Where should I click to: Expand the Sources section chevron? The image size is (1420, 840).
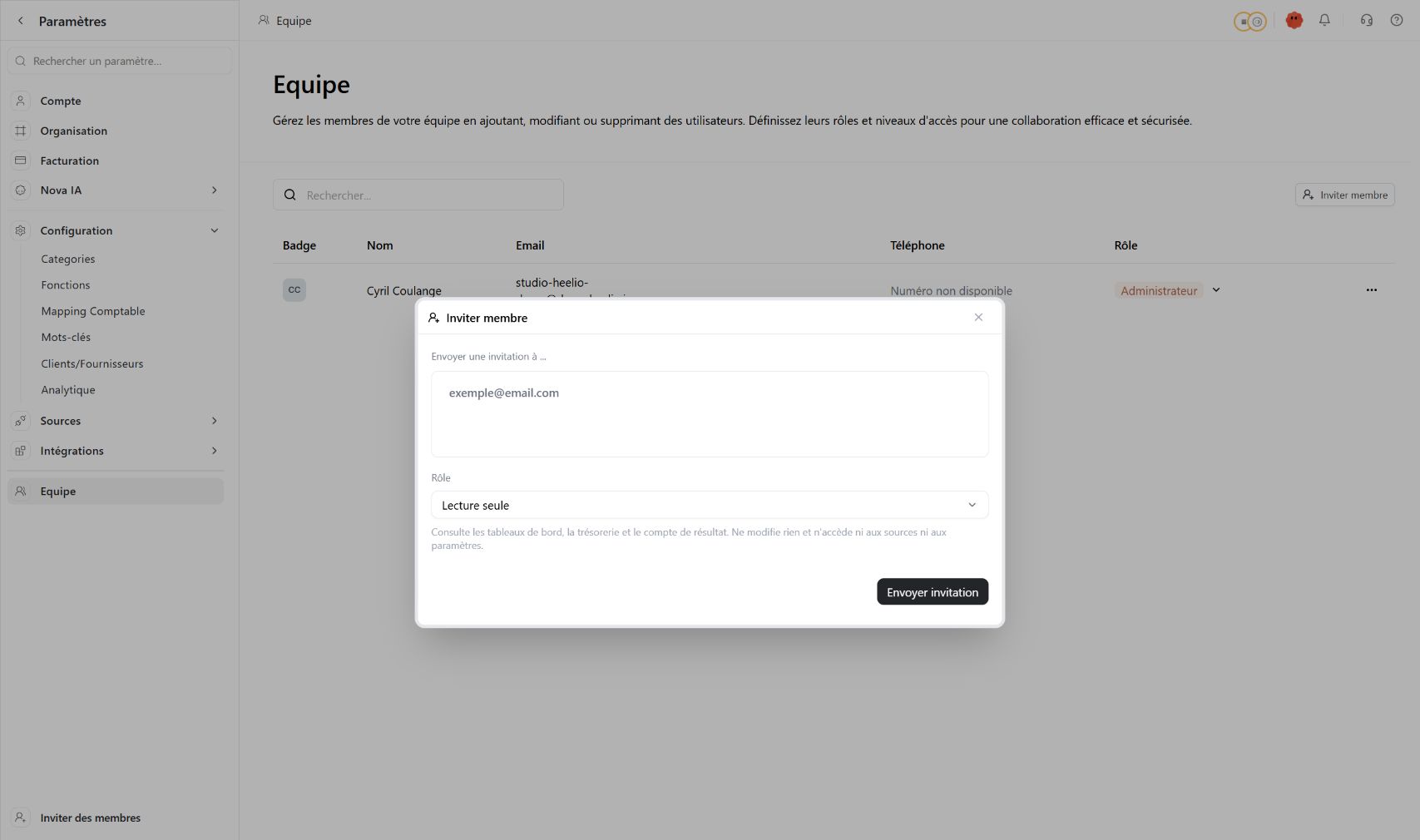coord(215,421)
